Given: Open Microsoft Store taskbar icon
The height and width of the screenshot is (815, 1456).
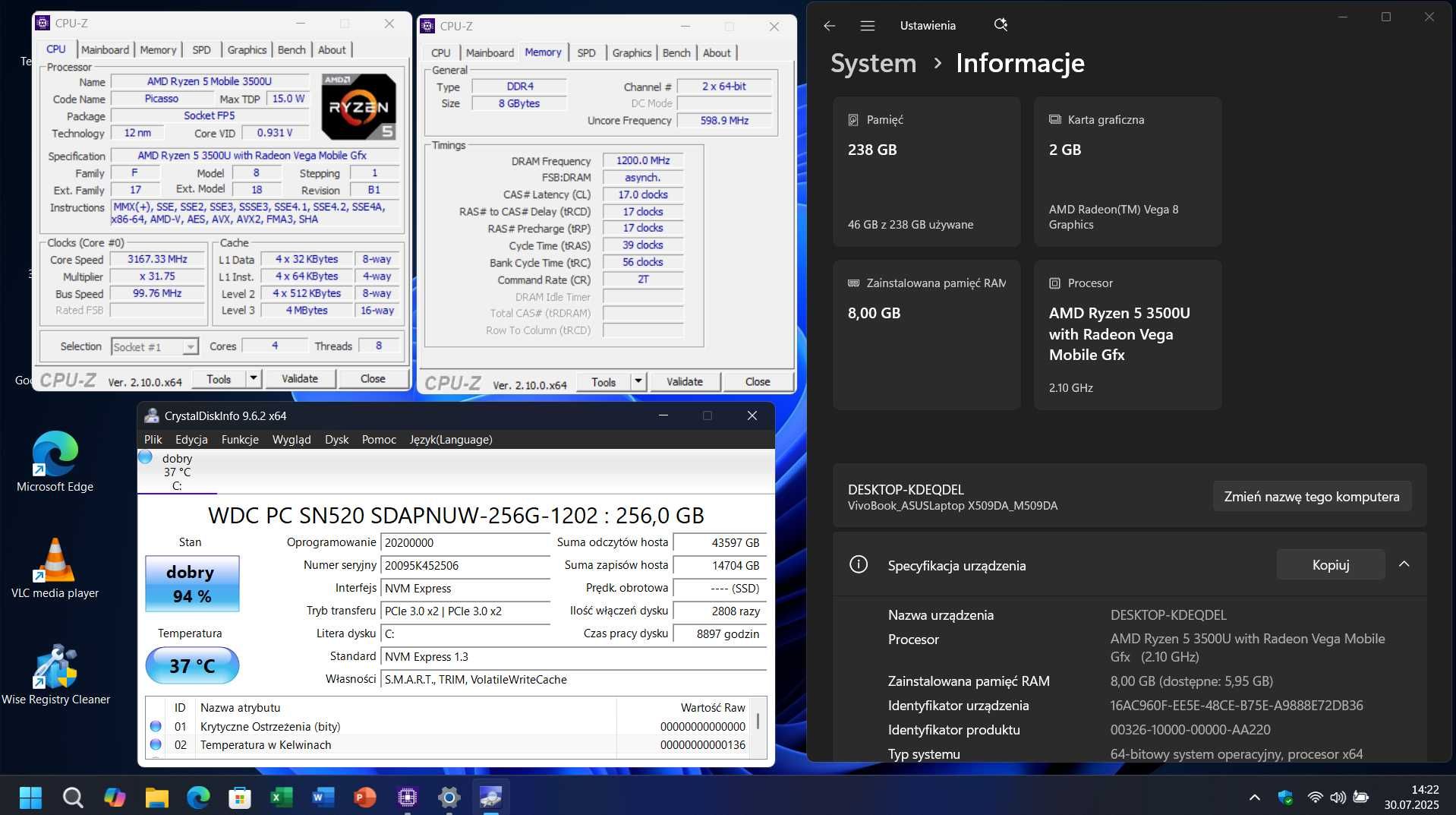Looking at the screenshot, I should tap(240, 797).
